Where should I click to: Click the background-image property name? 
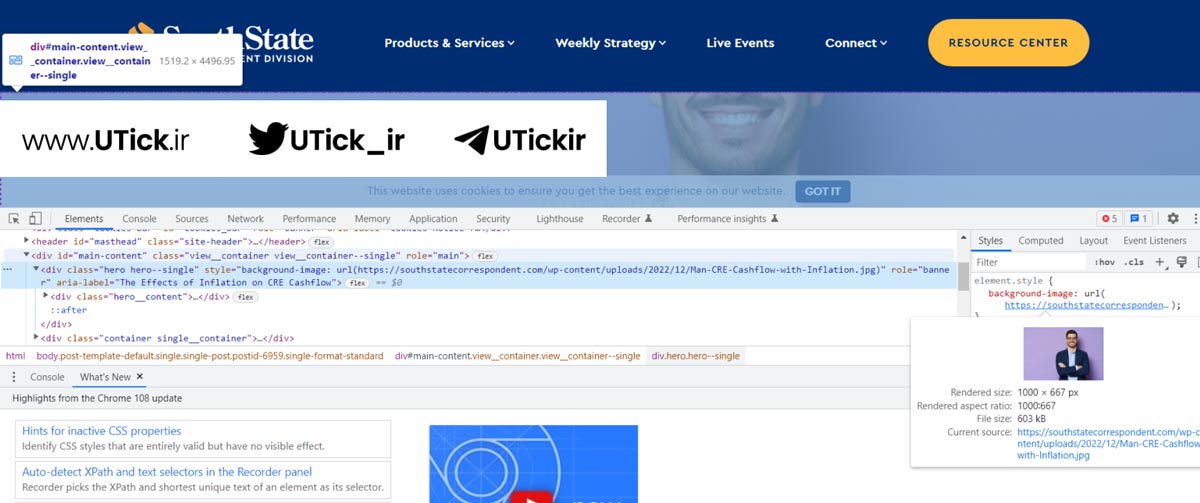tap(1030, 294)
